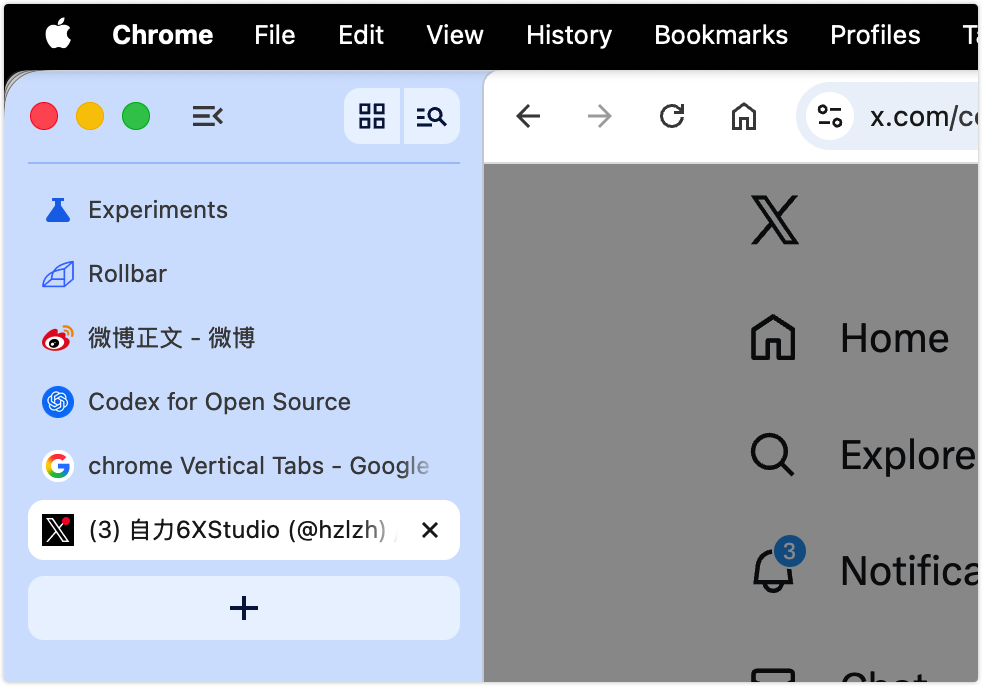This screenshot has height=686, width=982.
Task: Open the tab search button
Action: 431,117
